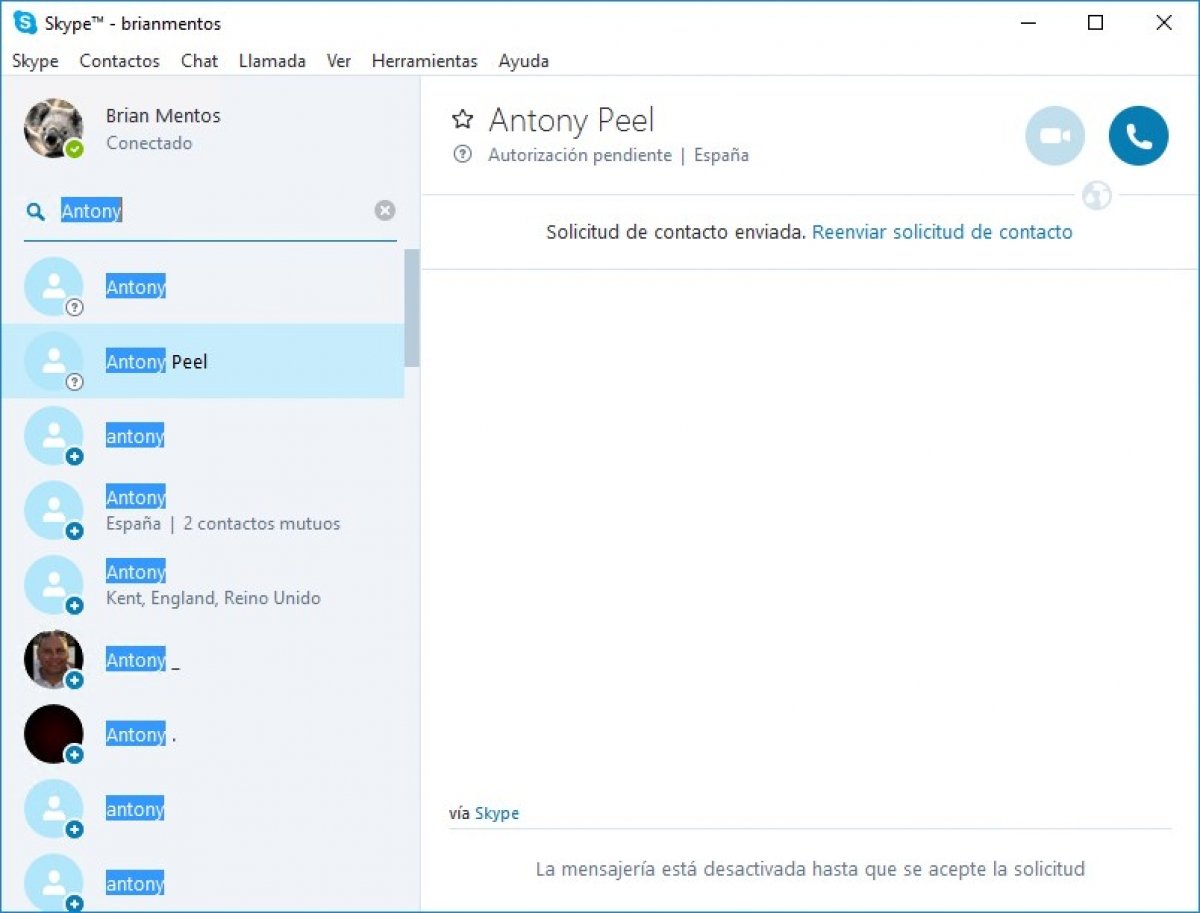The width and height of the screenshot is (1200, 913).
Task: Open the Chat menu
Action: [x=199, y=61]
